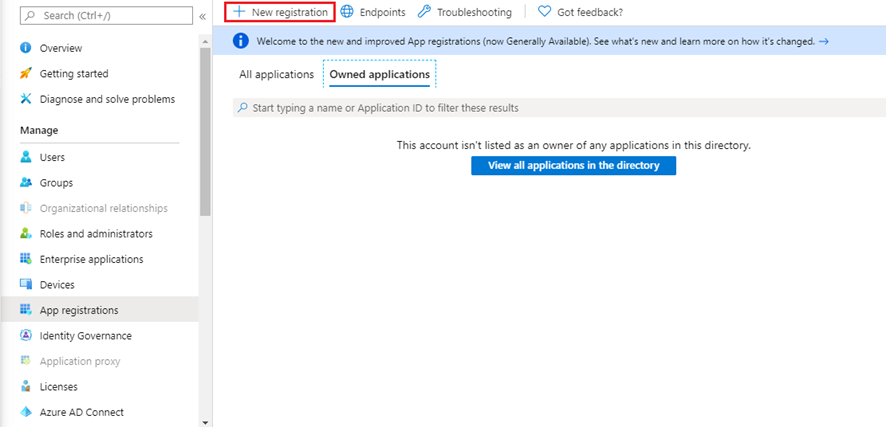Launch Troubleshooting from the toolbar
This screenshot has height=427, width=886.
tap(465, 12)
